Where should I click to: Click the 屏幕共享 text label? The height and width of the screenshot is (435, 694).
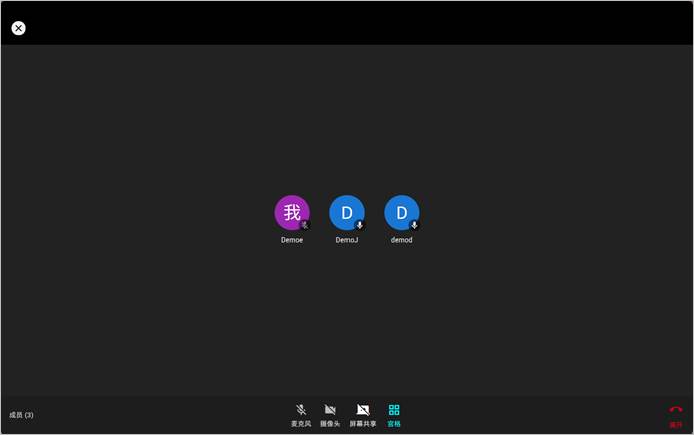pos(363,424)
